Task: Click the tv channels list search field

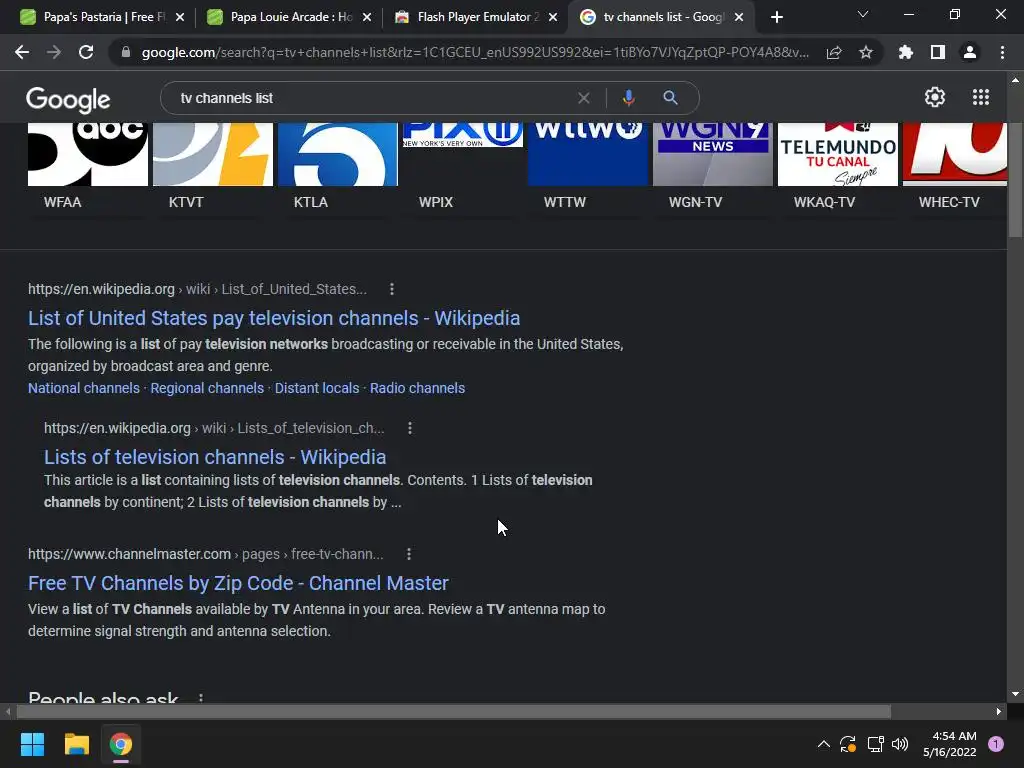Action: (x=372, y=98)
